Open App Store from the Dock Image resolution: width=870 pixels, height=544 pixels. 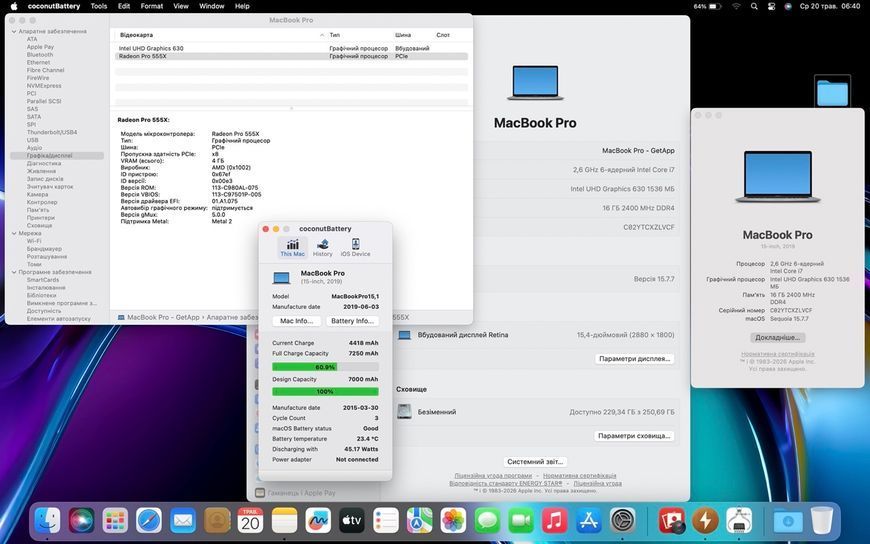point(589,521)
